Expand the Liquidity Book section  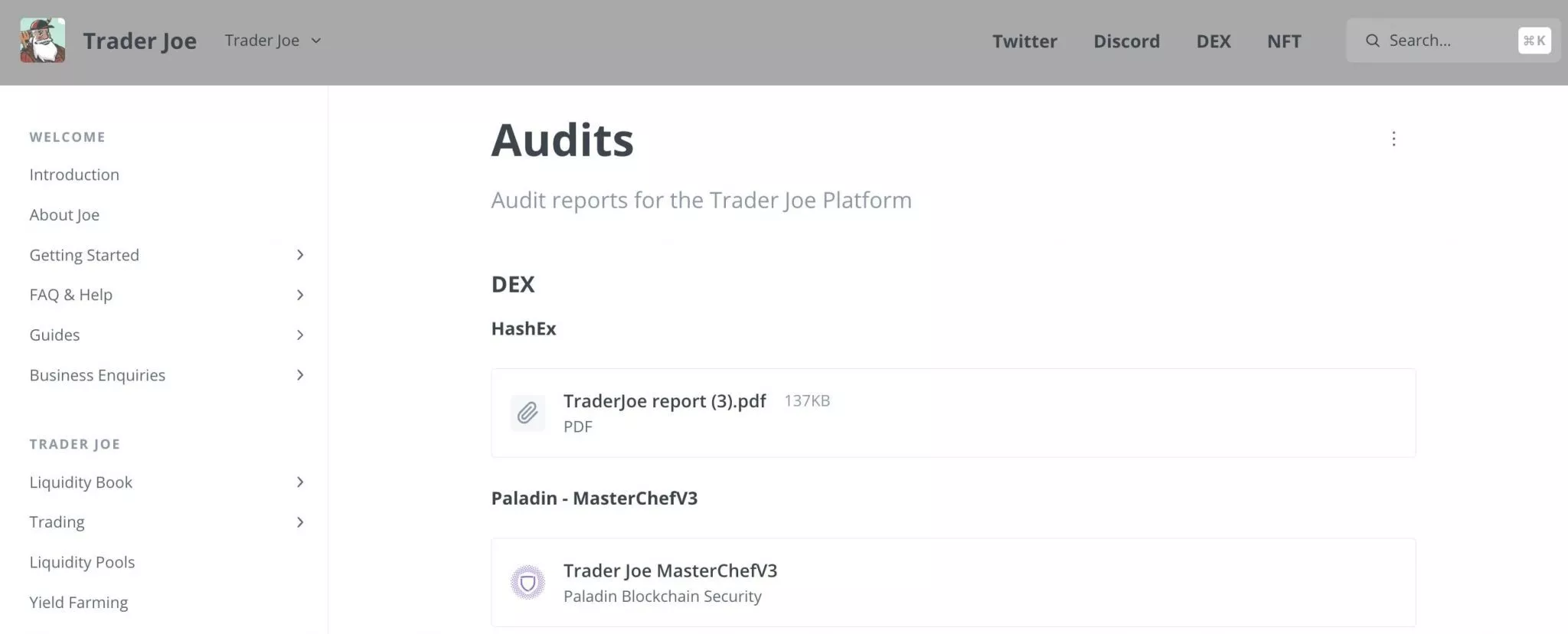300,482
